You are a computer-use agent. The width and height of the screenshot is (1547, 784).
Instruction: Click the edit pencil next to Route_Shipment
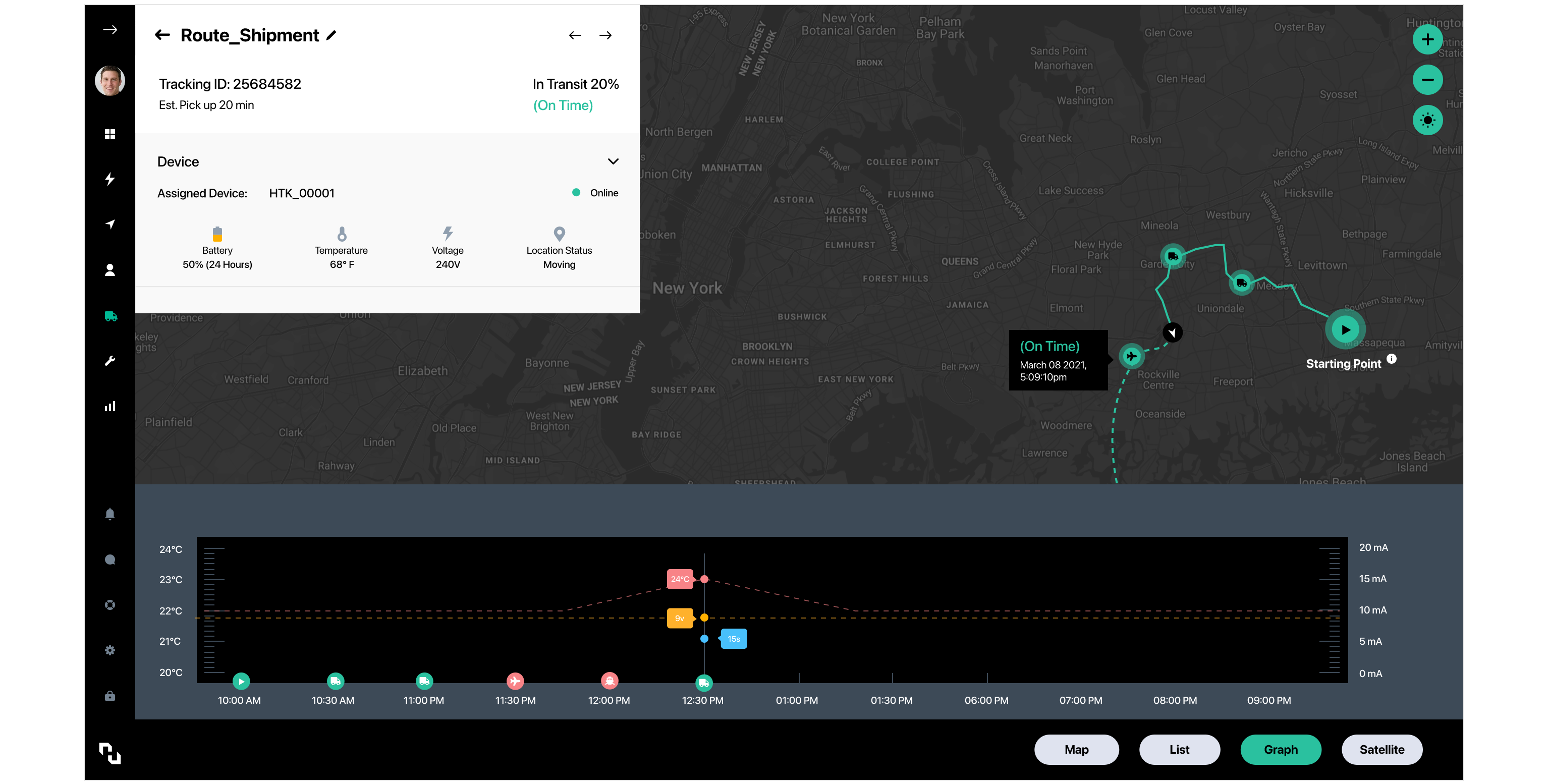click(x=332, y=35)
